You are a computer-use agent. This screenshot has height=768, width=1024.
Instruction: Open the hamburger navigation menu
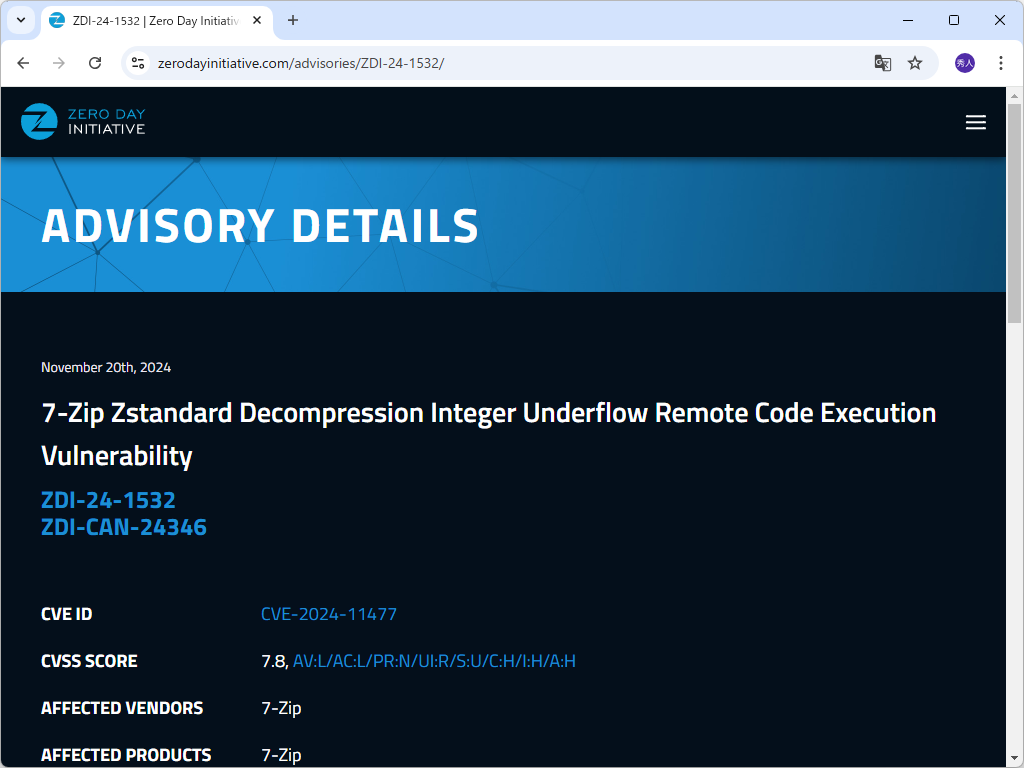976,122
